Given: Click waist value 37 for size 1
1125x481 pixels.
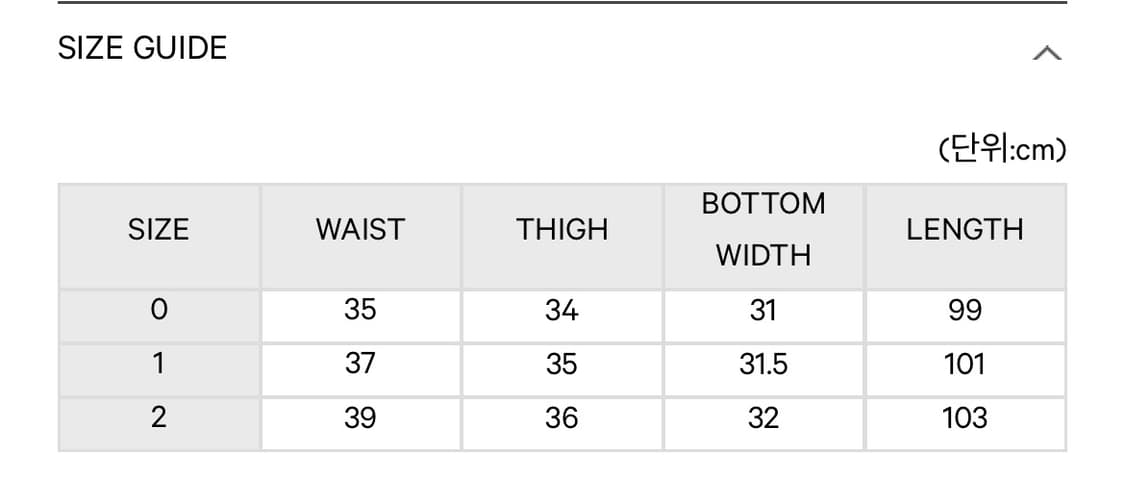Looking at the screenshot, I should [360, 364].
